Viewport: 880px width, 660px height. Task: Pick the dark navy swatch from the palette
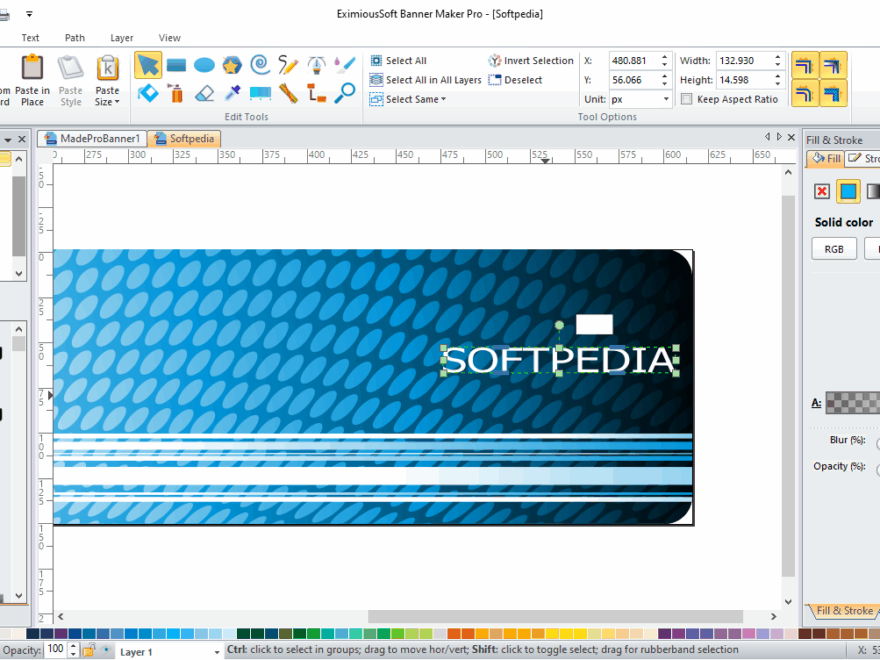pos(33,634)
